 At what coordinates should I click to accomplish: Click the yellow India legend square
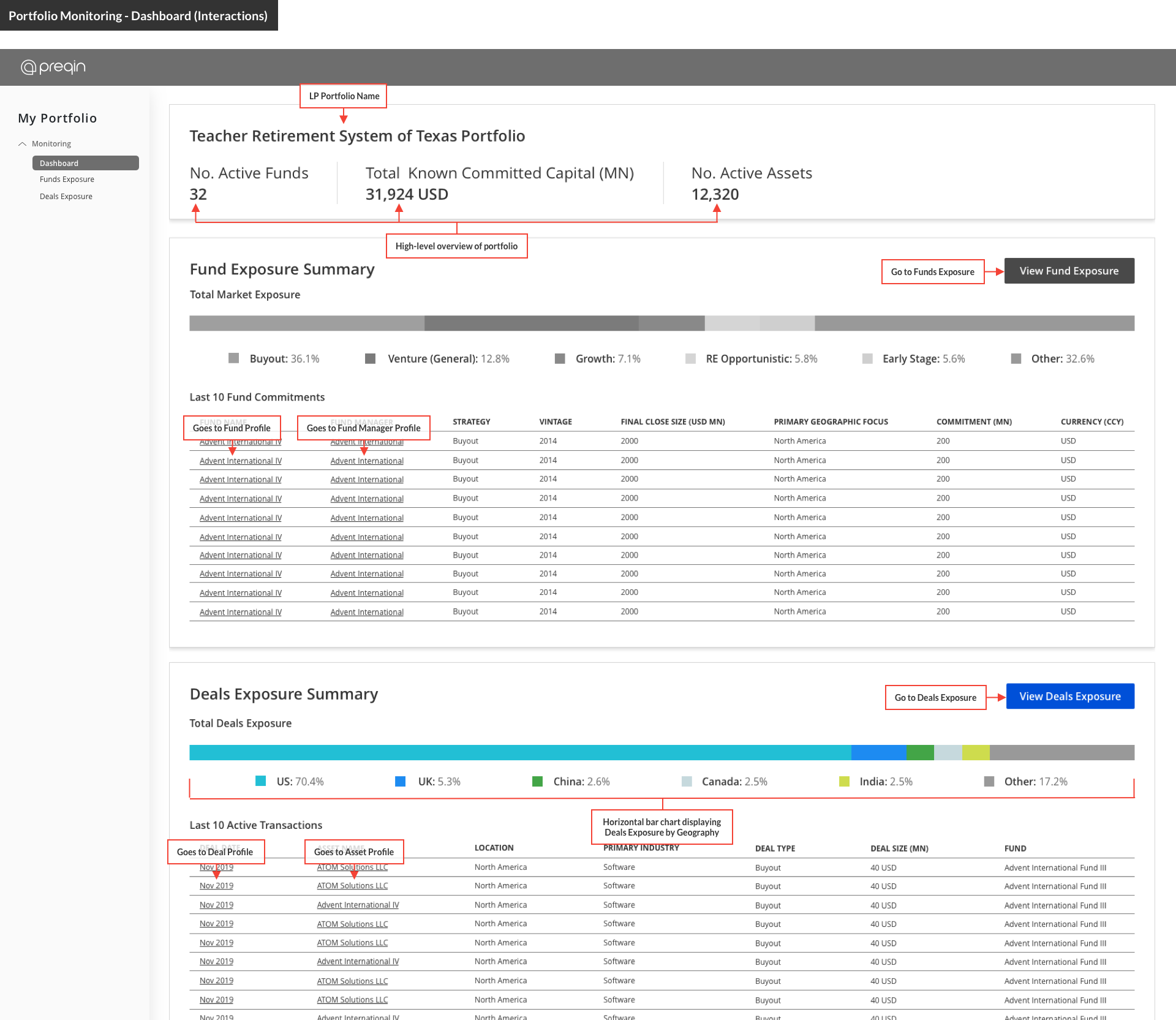[x=844, y=781]
